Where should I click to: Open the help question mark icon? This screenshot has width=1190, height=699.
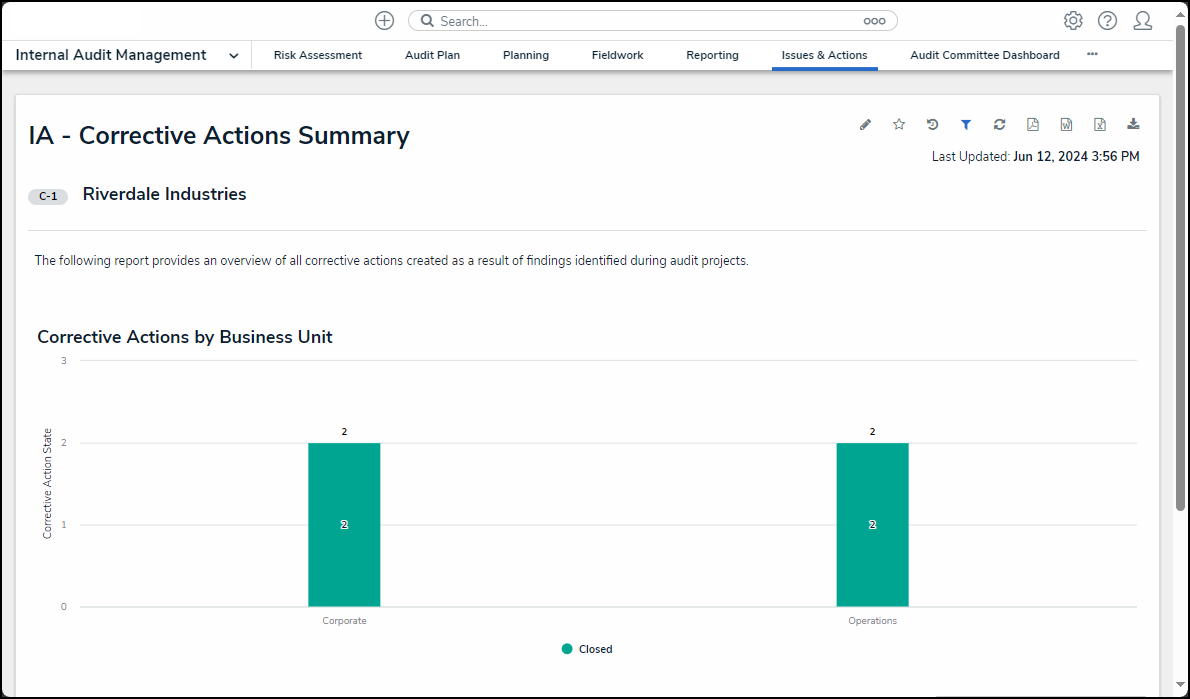(1107, 21)
